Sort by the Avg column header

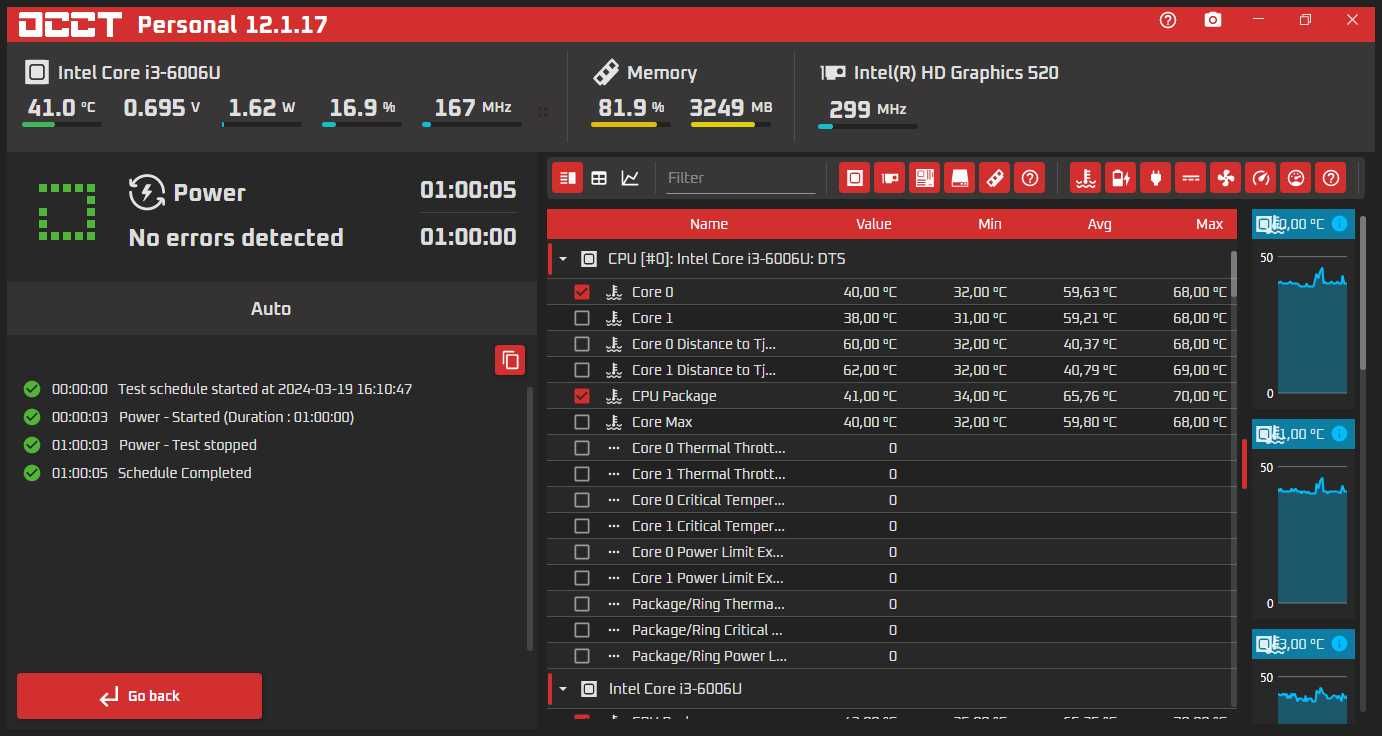tap(1100, 224)
